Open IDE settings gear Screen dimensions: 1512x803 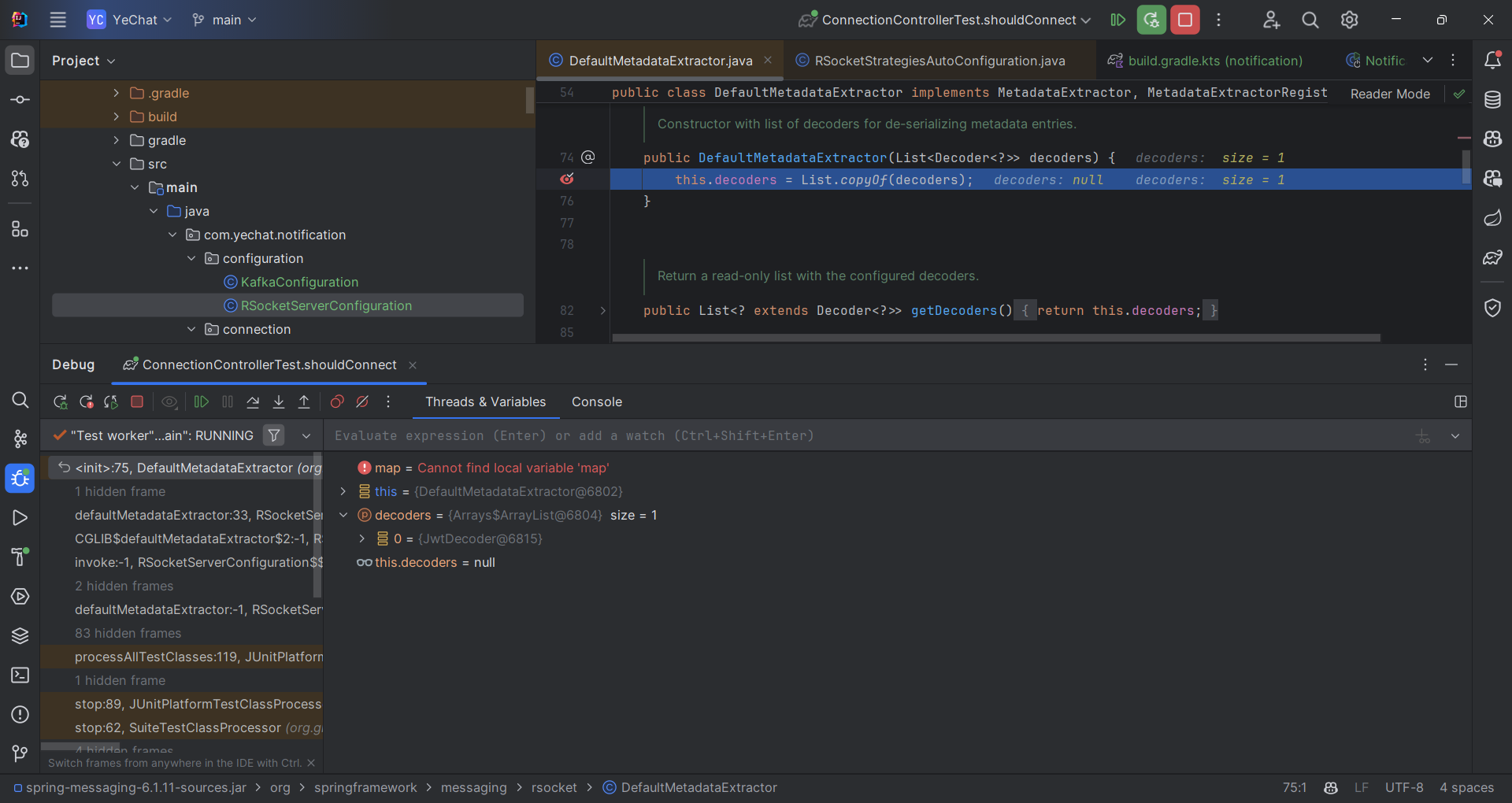click(x=1350, y=20)
